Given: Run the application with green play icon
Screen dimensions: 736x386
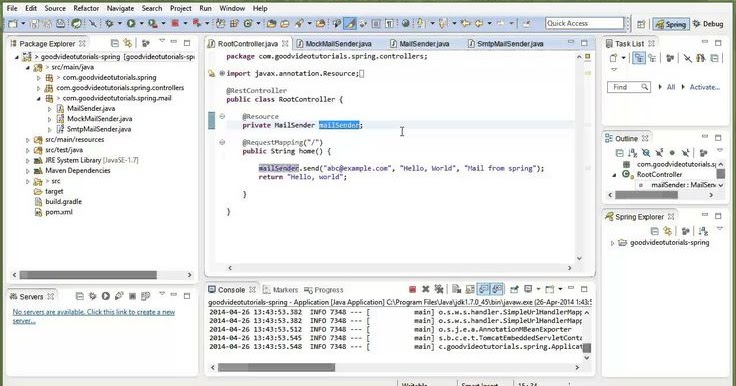Looking at the screenshot, I should pos(130,23).
